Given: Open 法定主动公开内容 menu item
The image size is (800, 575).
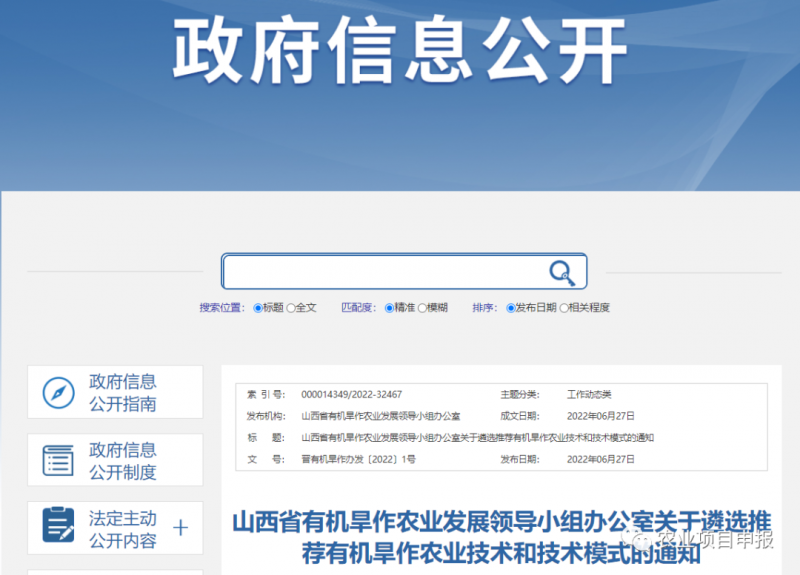Looking at the screenshot, I should coord(115,528).
